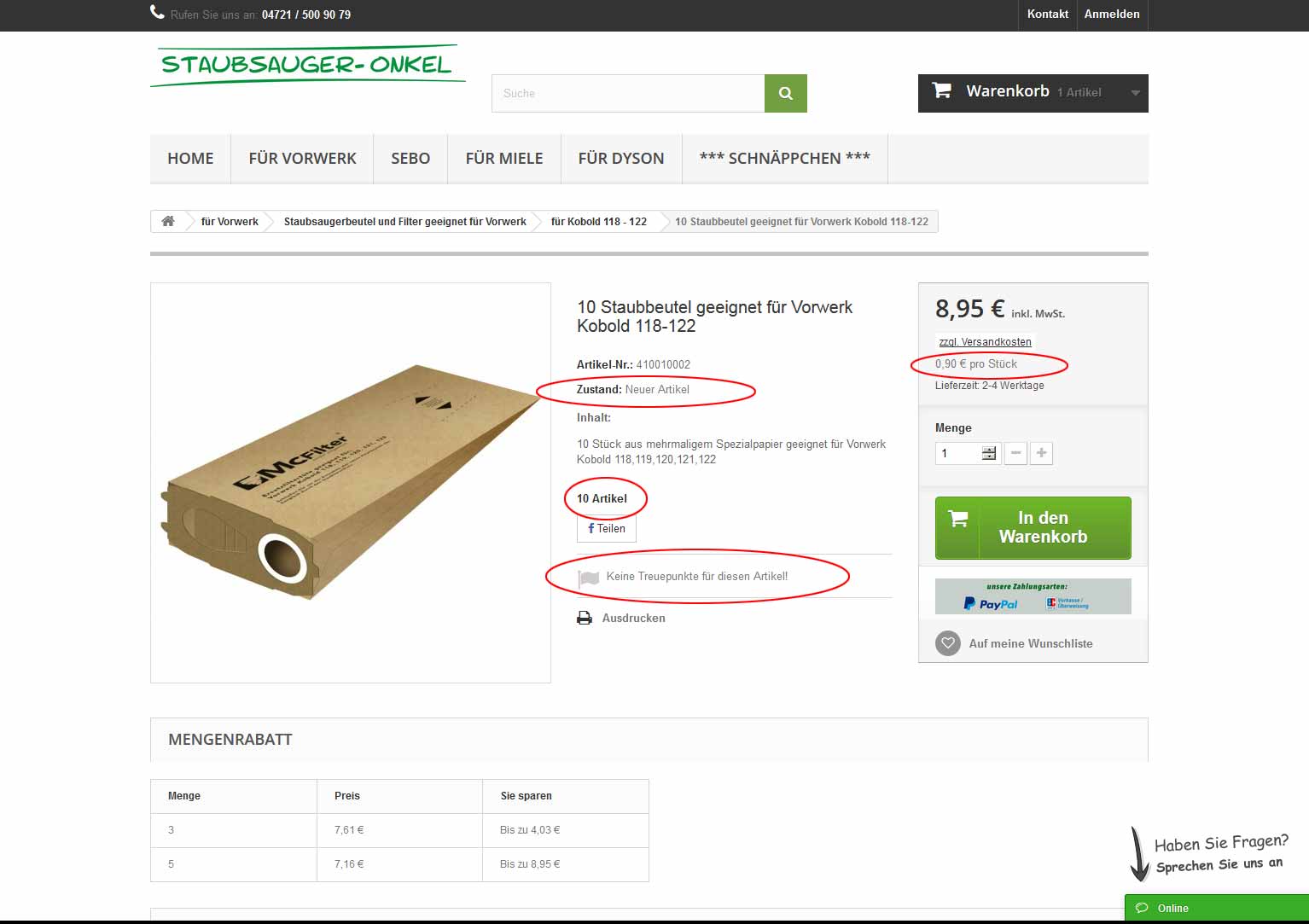The width and height of the screenshot is (1309, 924).
Task: Click the Haben Sie Fragen? note
Action: [x=1221, y=844]
